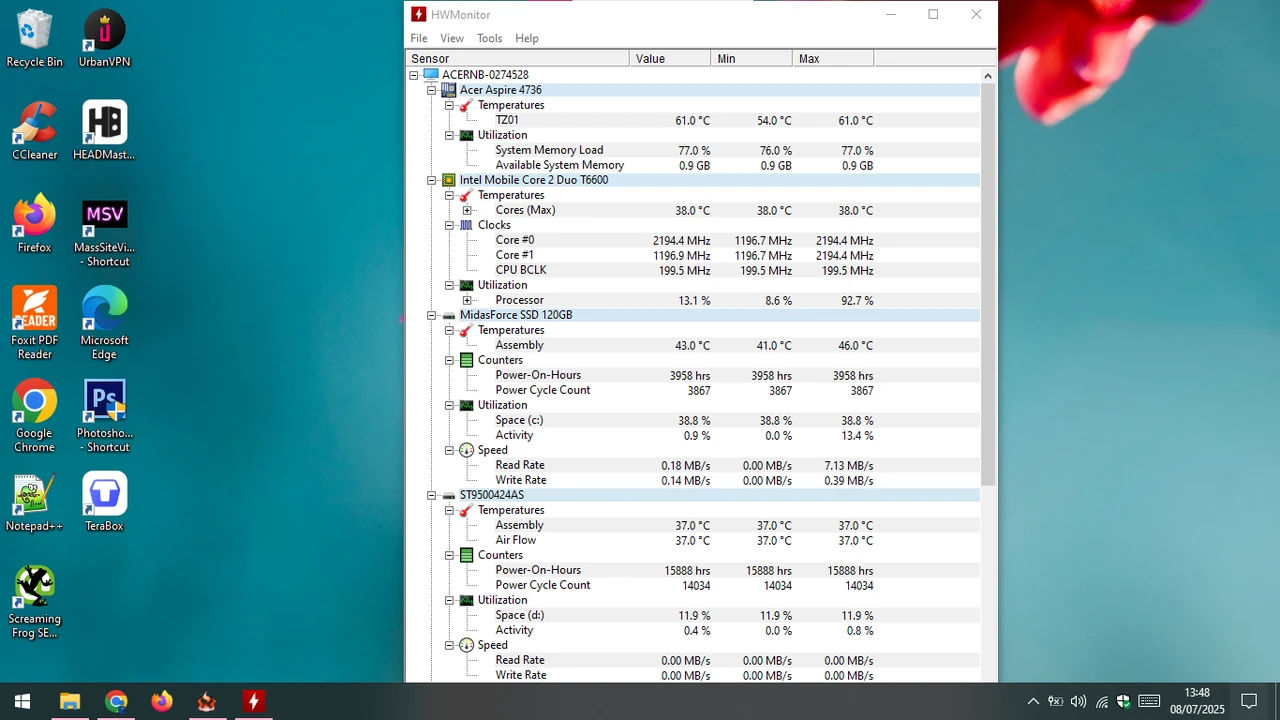
Task: Click the 7.13 MB/s read rate max
Action: point(848,465)
